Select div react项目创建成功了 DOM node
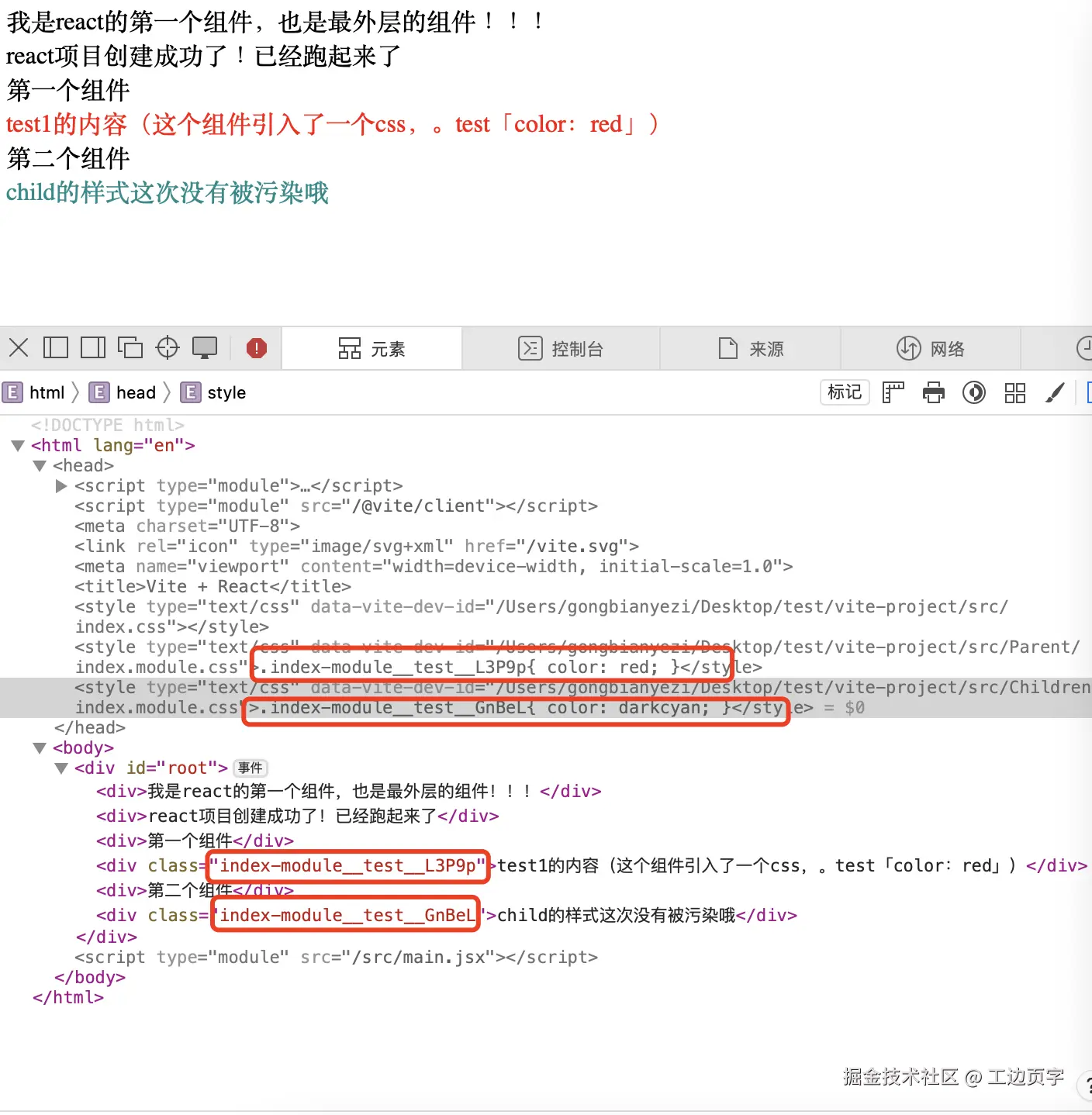1092x1115 pixels. point(297,816)
